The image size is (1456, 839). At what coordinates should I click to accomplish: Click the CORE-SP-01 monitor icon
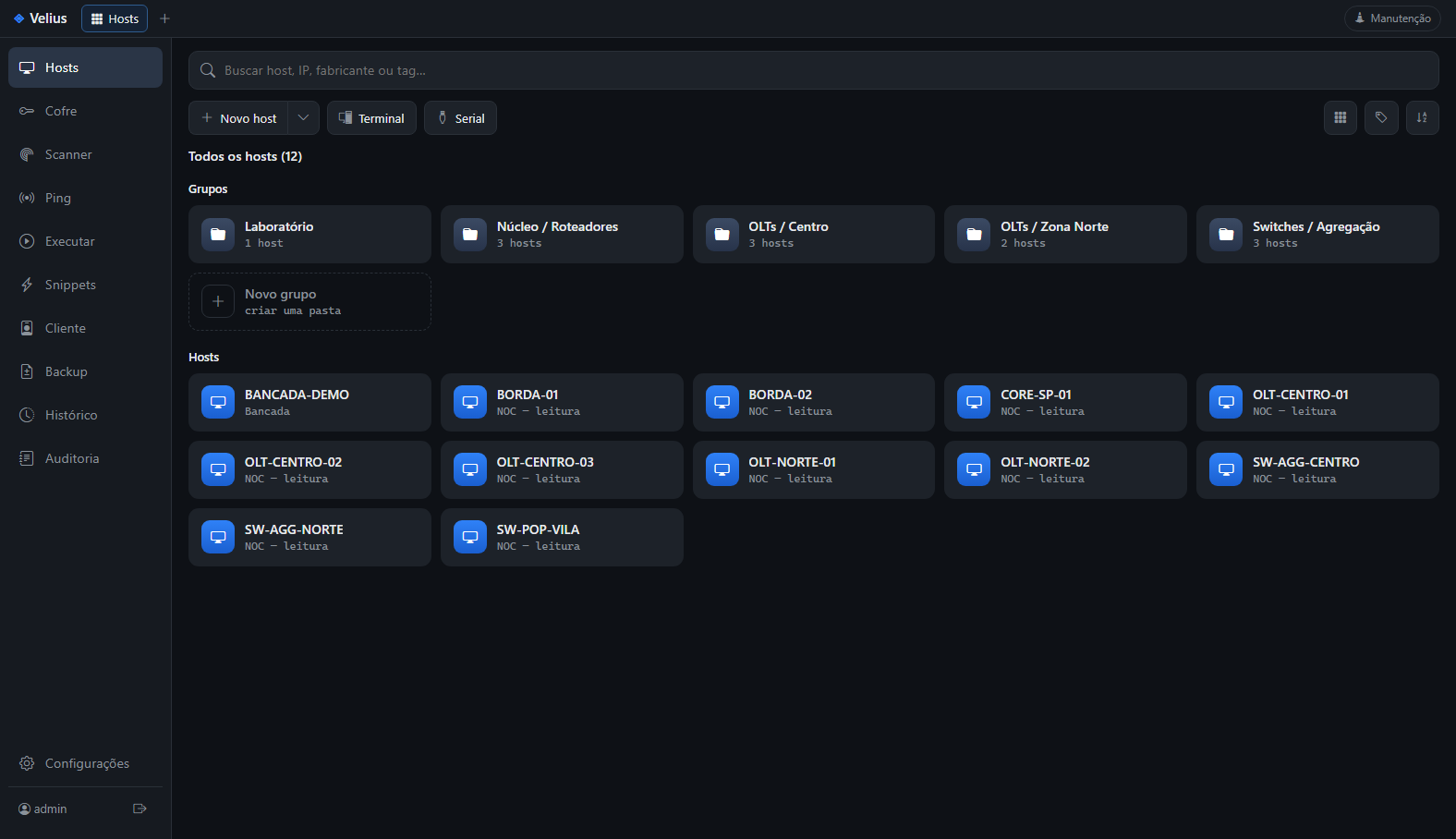pyautogui.click(x=974, y=402)
